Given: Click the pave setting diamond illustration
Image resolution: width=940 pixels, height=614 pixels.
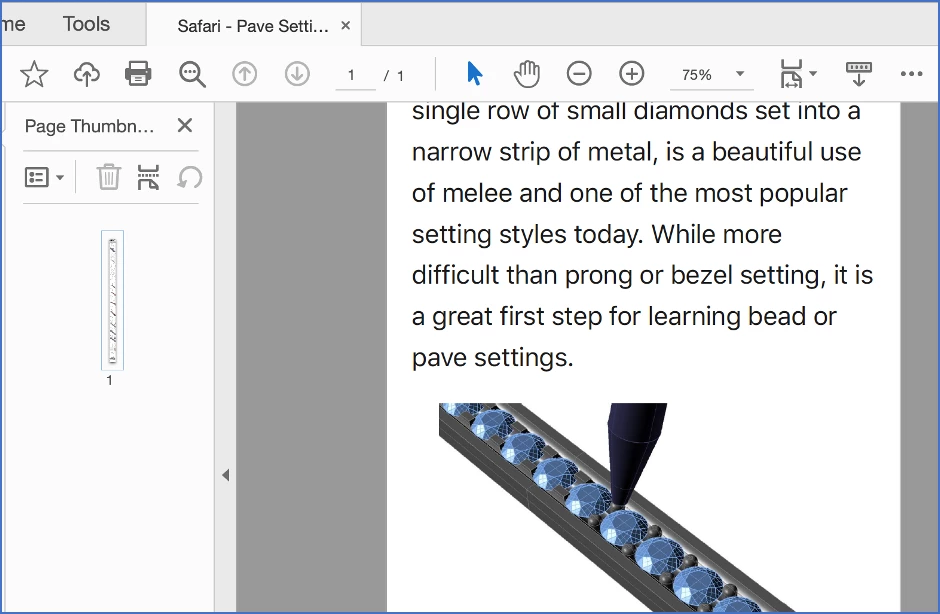Looking at the screenshot, I should [x=617, y=507].
